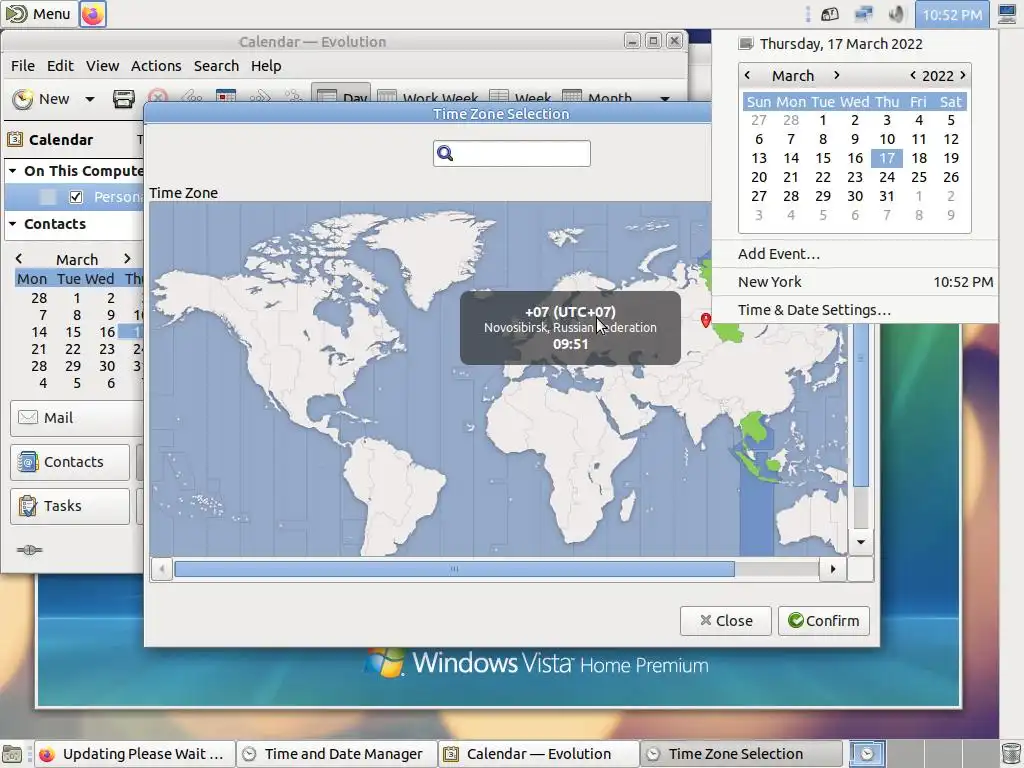Screen dimensions: 1024x768
Task: Click the Print icon in the Evolution toolbar
Action: tap(123, 99)
